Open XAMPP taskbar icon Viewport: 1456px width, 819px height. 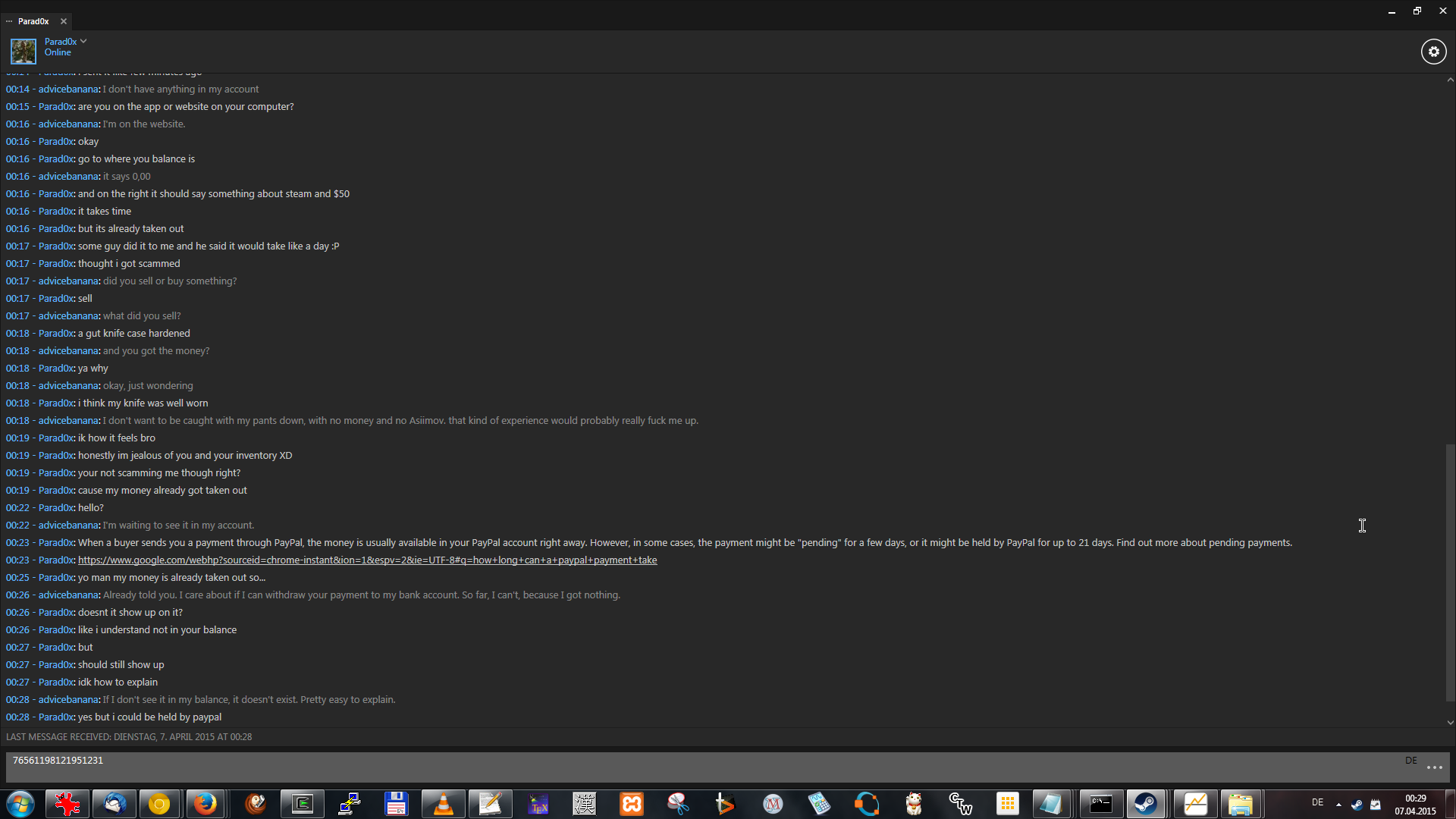(631, 804)
